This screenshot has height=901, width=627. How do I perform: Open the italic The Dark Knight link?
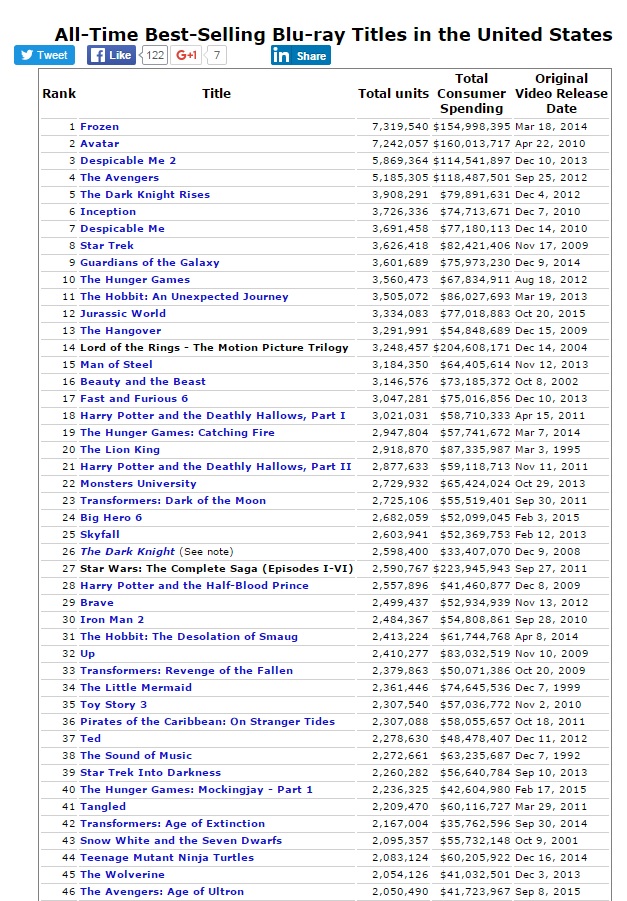pos(128,552)
